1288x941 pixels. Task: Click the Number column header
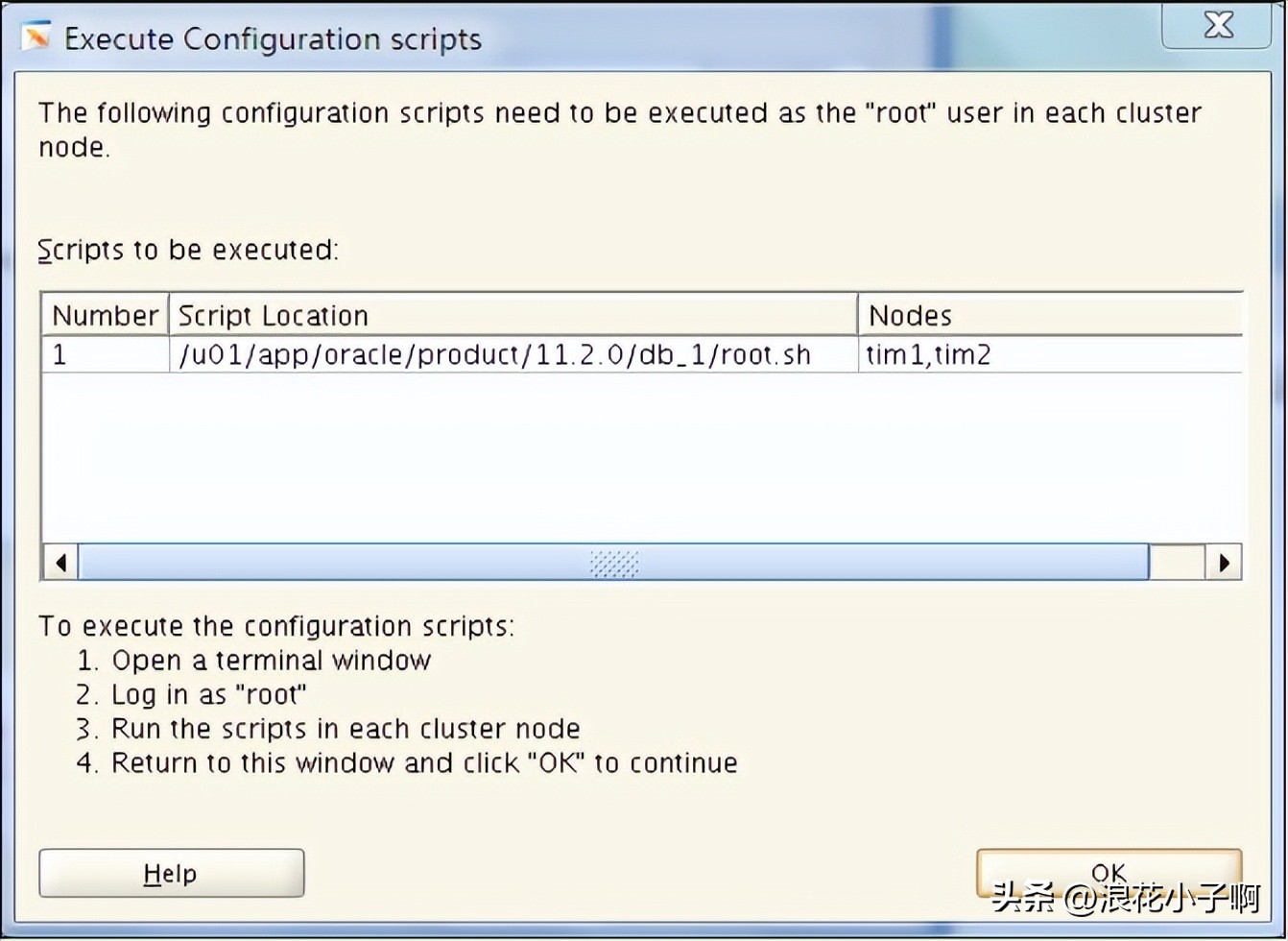(x=104, y=315)
